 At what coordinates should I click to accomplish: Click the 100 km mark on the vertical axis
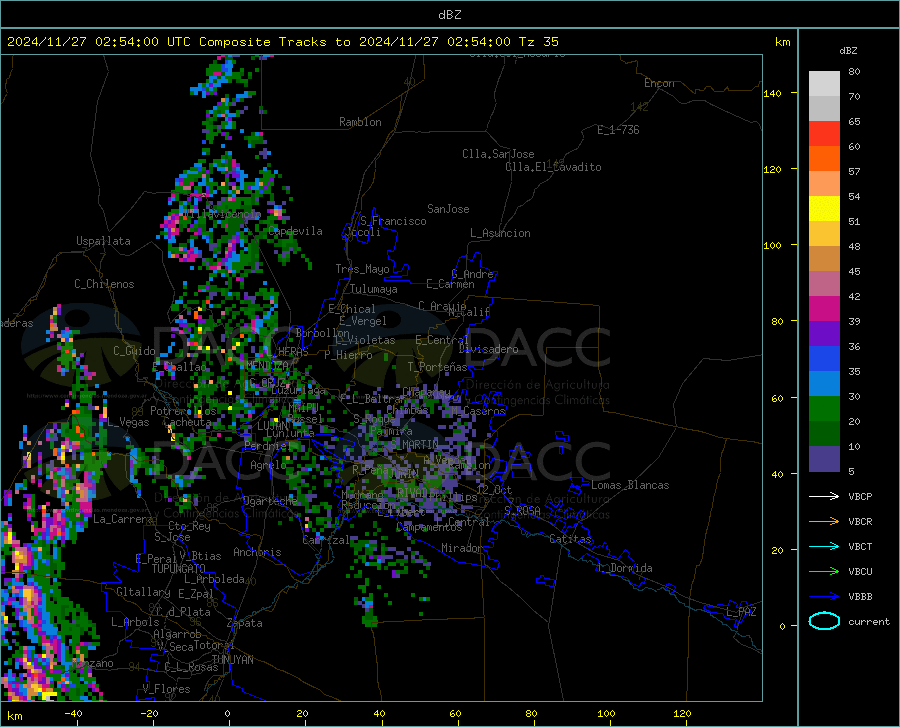[773, 245]
